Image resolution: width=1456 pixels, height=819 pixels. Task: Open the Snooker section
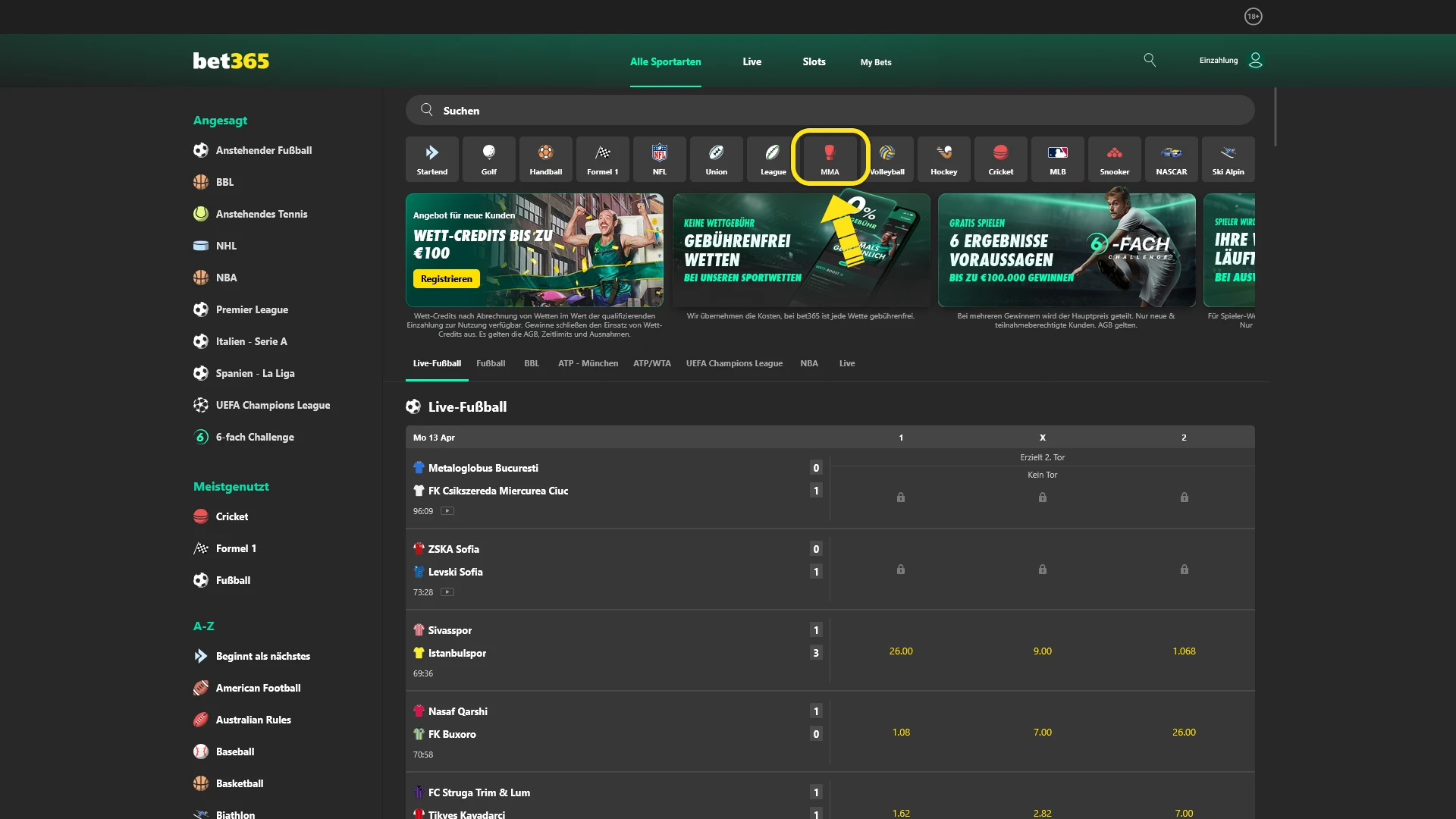[1114, 159]
